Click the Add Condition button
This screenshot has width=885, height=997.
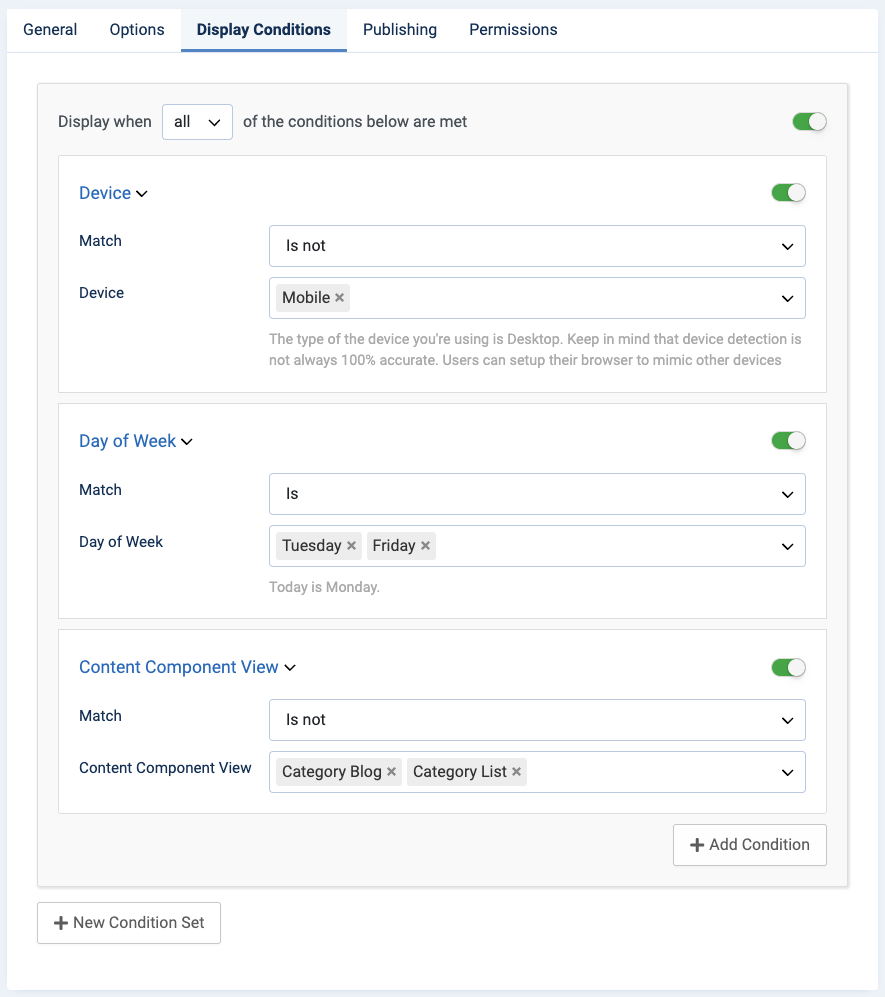(x=749, y=845)
